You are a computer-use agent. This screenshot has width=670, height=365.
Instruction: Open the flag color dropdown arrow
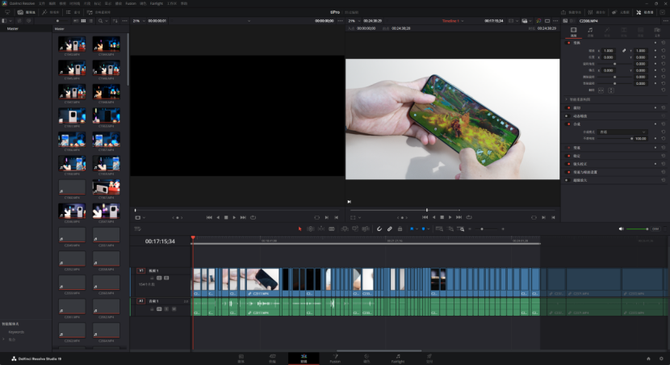click(417, 229)
